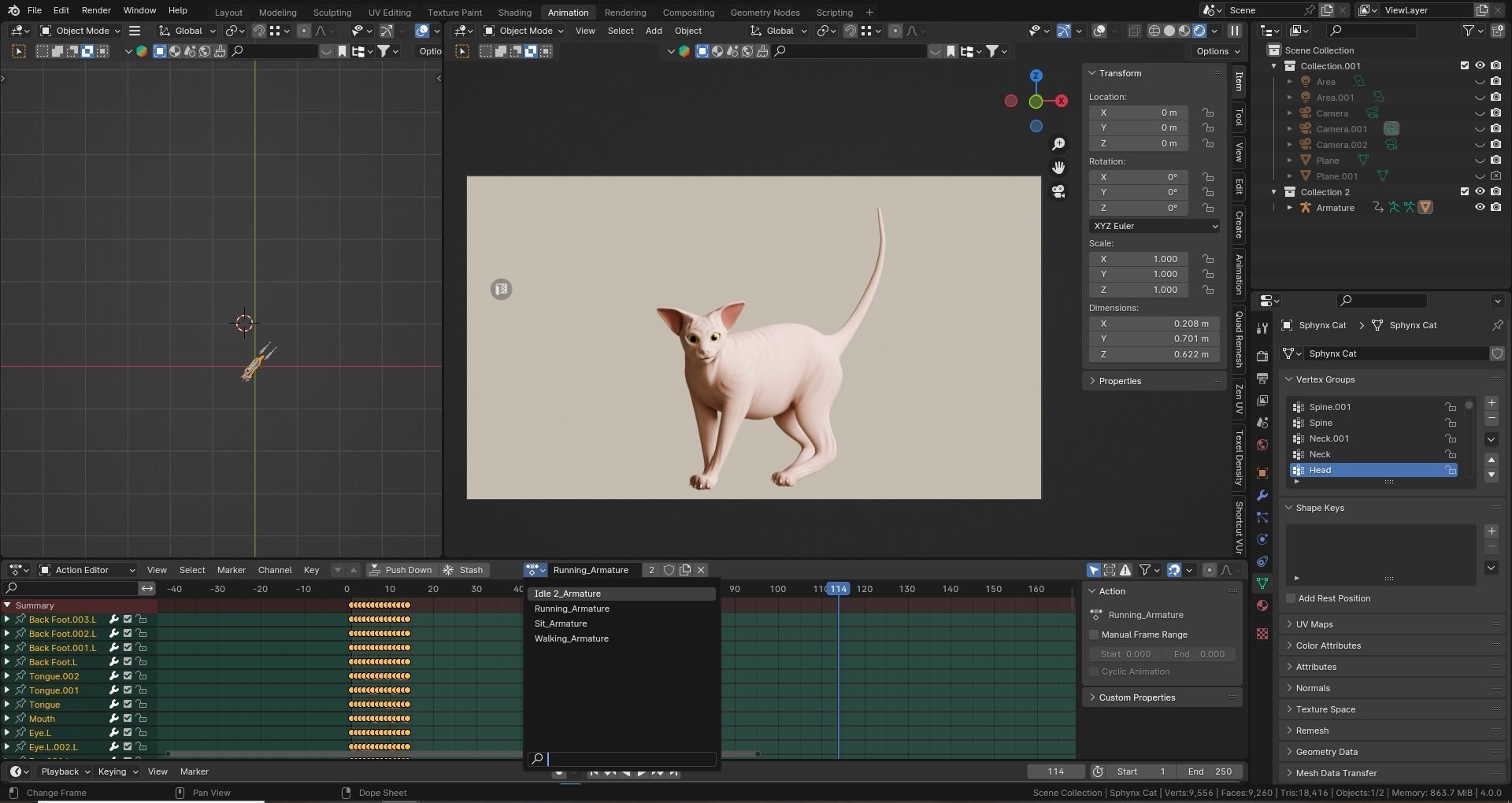
Task: Open the Object Constraints properties tab
Action: pyautogui.click(x=1262, y=561)
